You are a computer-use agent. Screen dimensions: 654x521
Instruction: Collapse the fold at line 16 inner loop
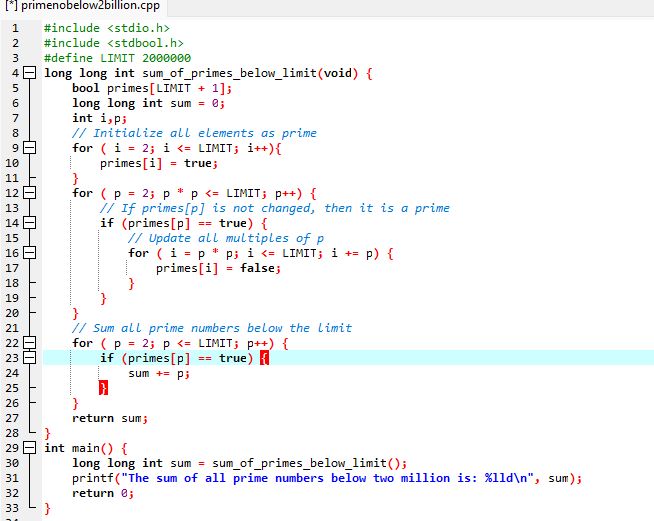pos(29,253)
